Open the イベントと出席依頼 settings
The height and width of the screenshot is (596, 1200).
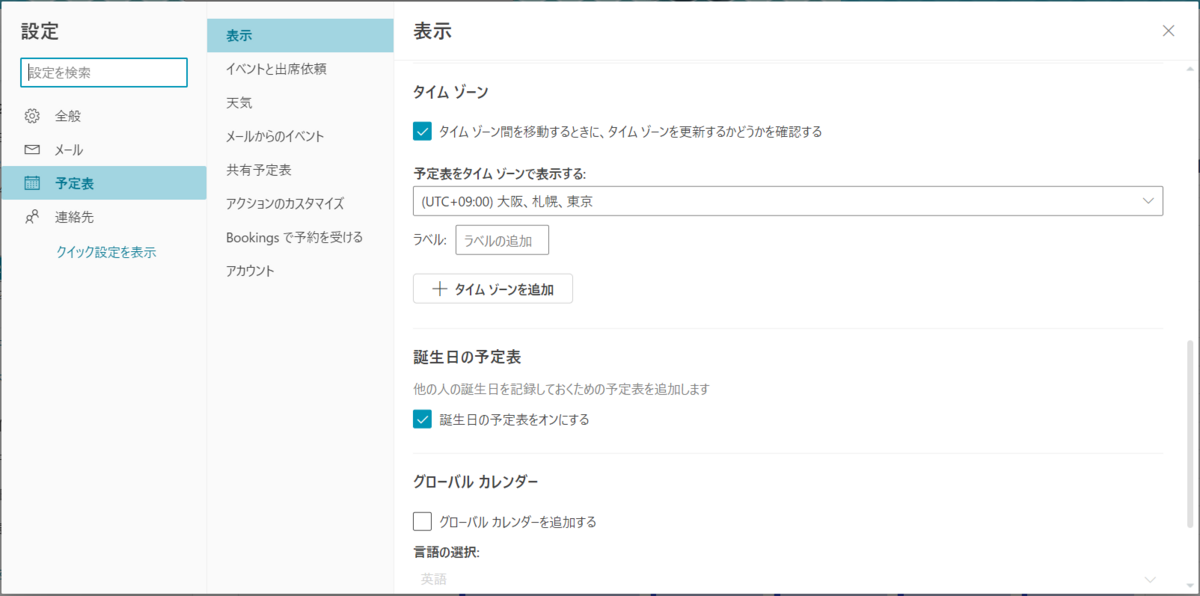pyautogui.click(x=300, y=69)
